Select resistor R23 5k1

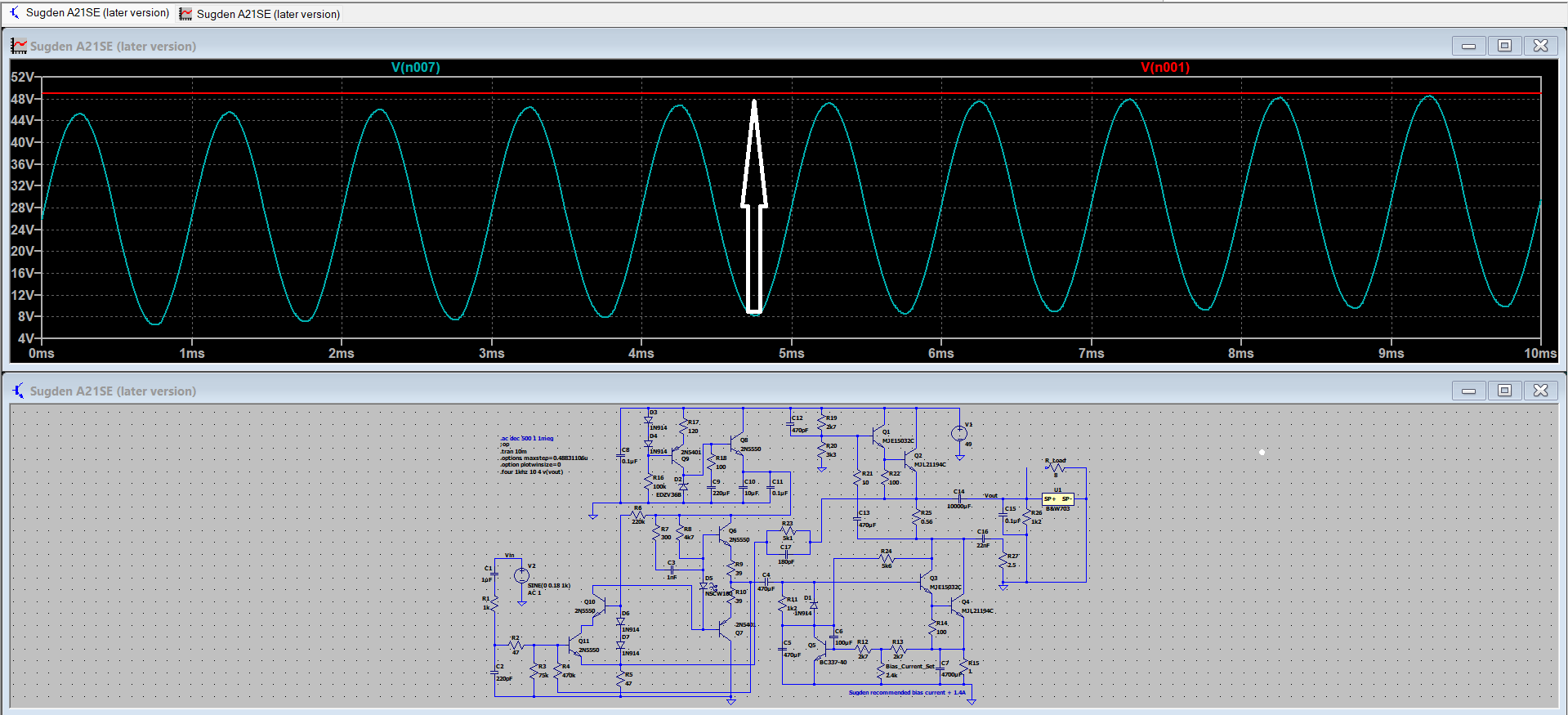(x=788, y=530)
